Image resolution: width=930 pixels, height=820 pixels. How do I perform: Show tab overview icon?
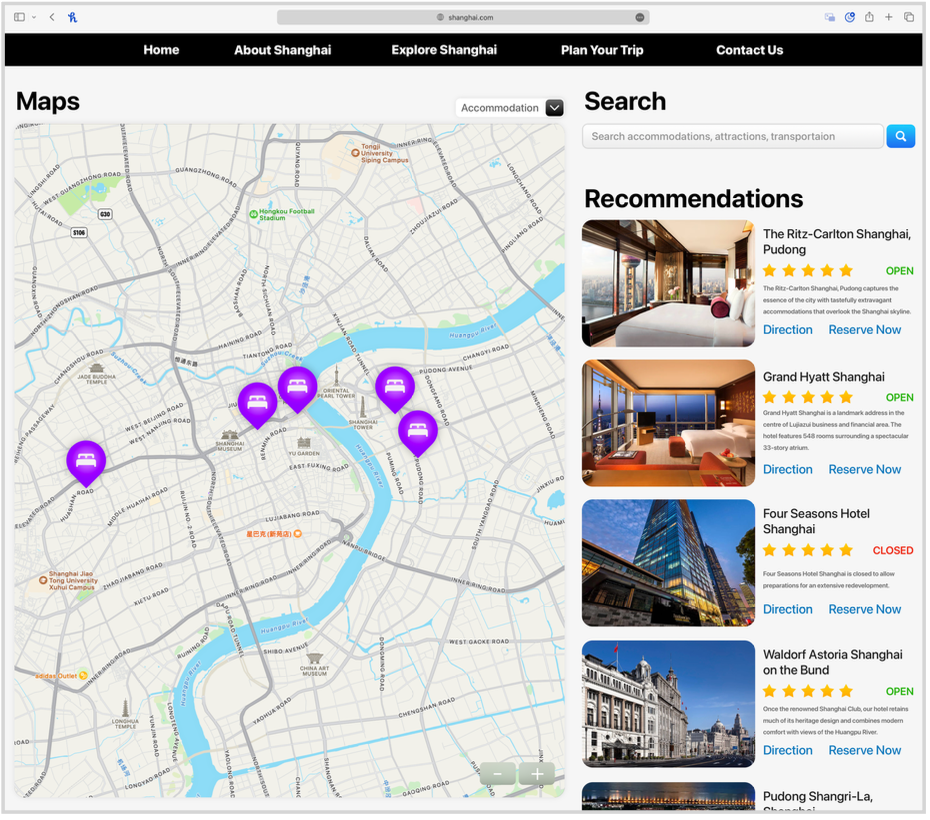(911, 17)
